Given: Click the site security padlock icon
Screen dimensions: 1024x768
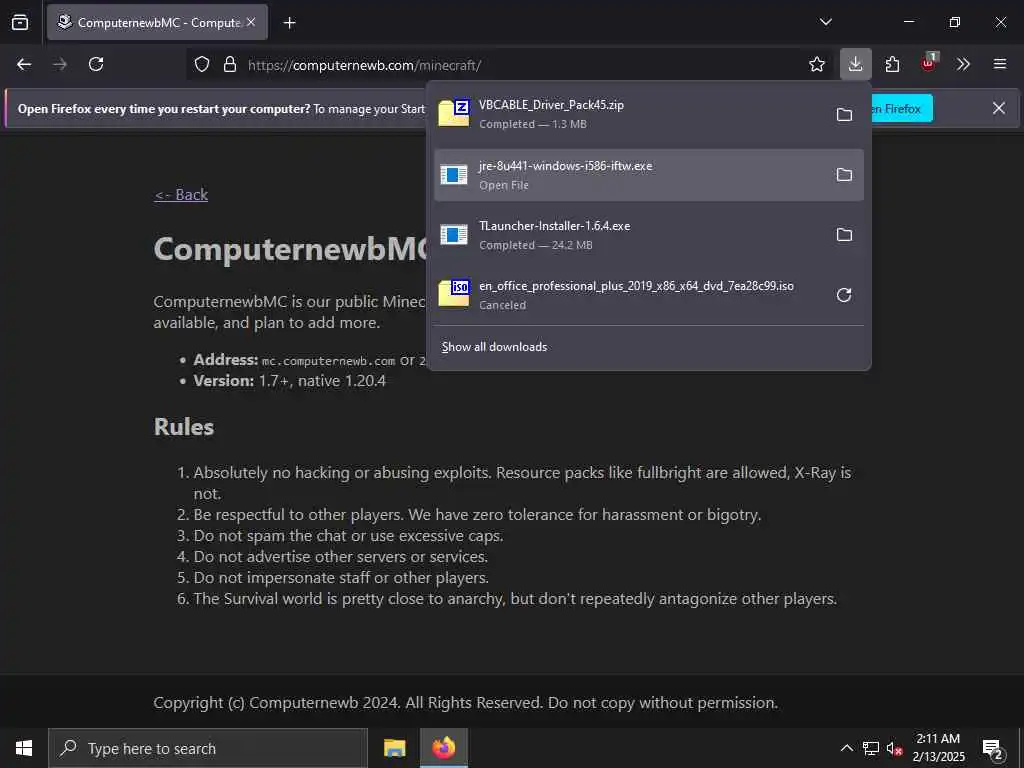Looking at the screenshot, I should 230,64.
